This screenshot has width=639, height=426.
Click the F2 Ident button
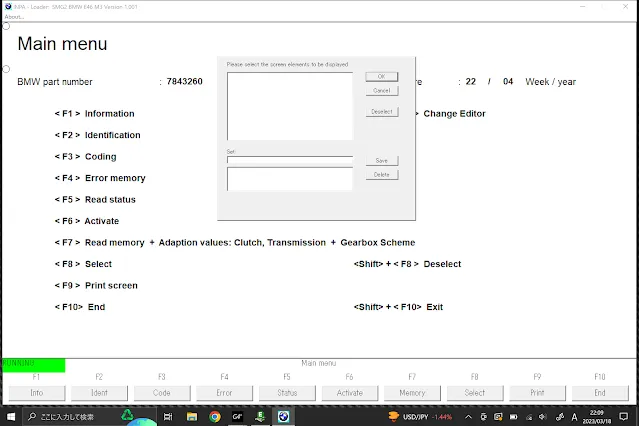99,393
